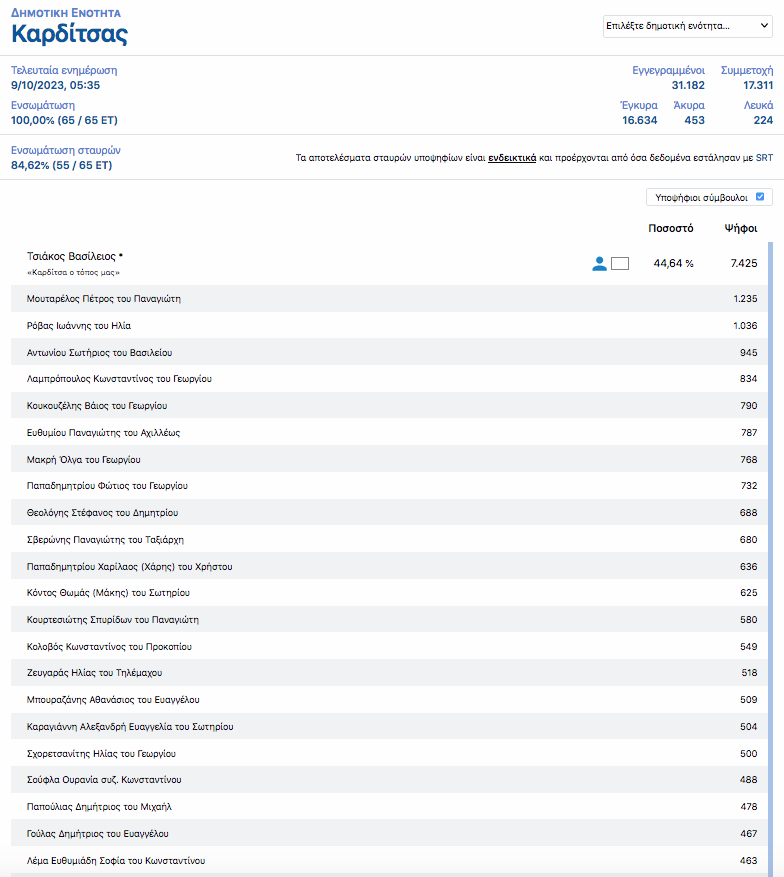Viewport: 784px width, 877px height.
Task: Toggle the Υποψήφιοι σύμβουλοι checkbox
Action: click(760, 197)
